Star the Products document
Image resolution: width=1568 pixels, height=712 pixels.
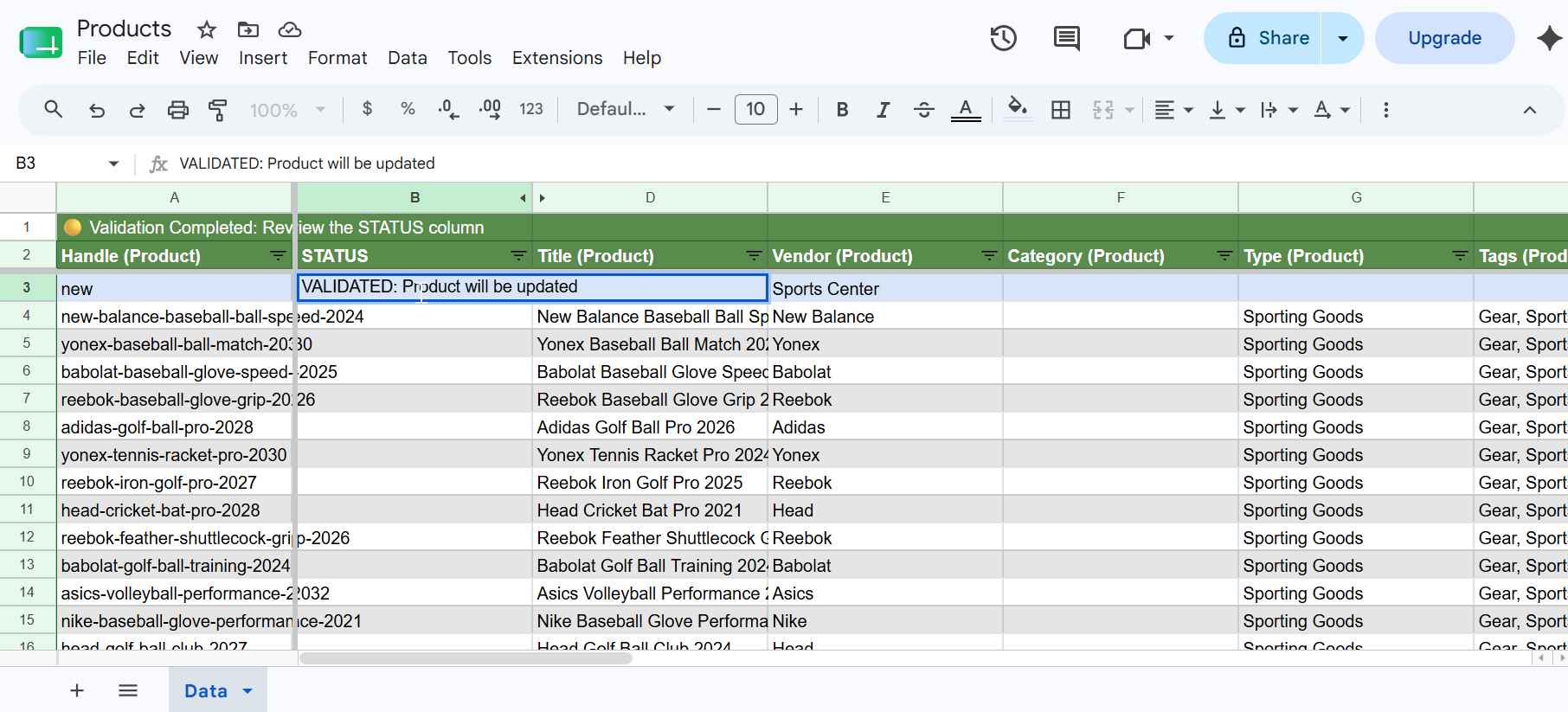tap(207, 30)
